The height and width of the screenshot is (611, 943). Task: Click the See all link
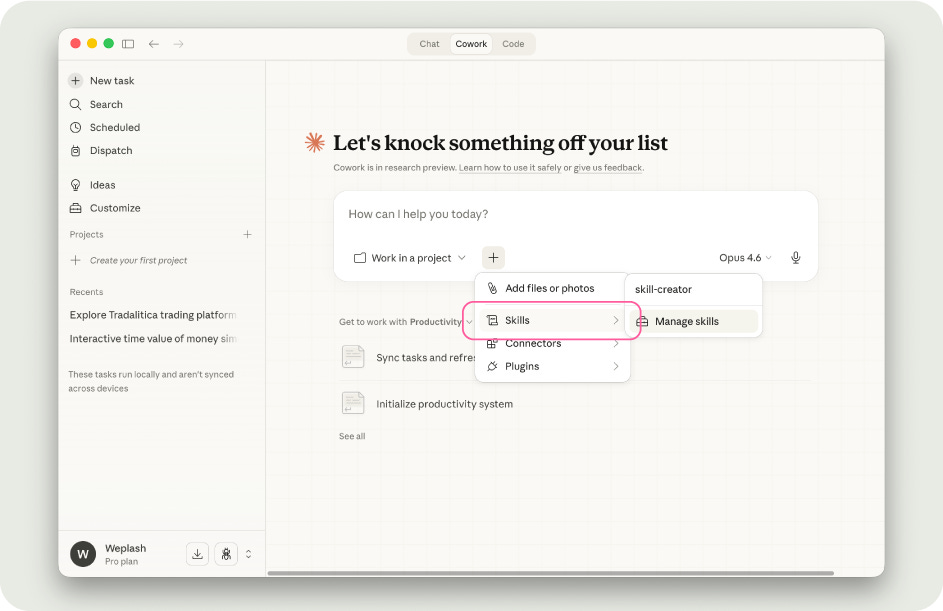[352, 436]
